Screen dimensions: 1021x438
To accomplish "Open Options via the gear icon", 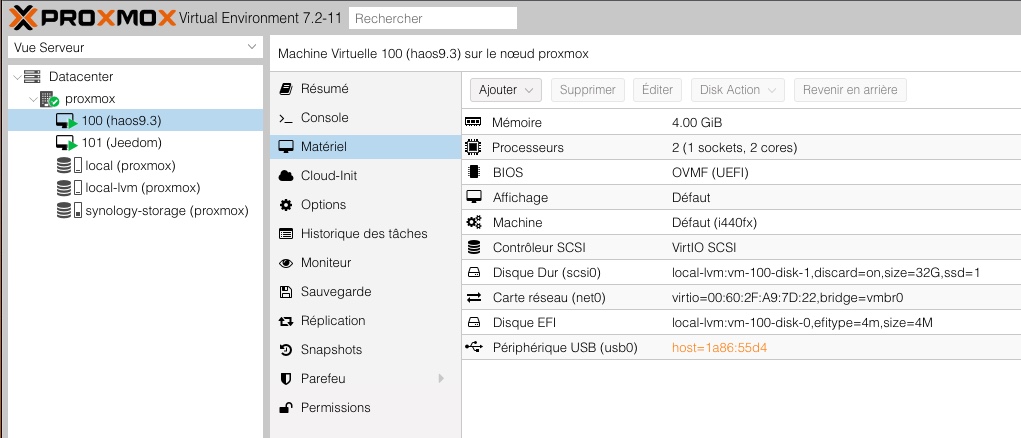I will [x=285, y=205].
